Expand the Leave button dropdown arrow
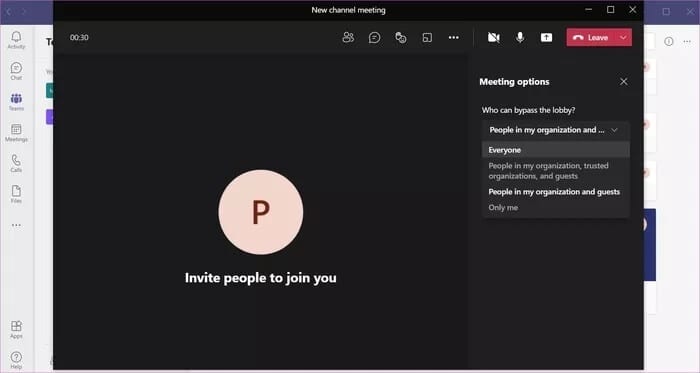Screen dimensions: 700x373 click(623, 37)
